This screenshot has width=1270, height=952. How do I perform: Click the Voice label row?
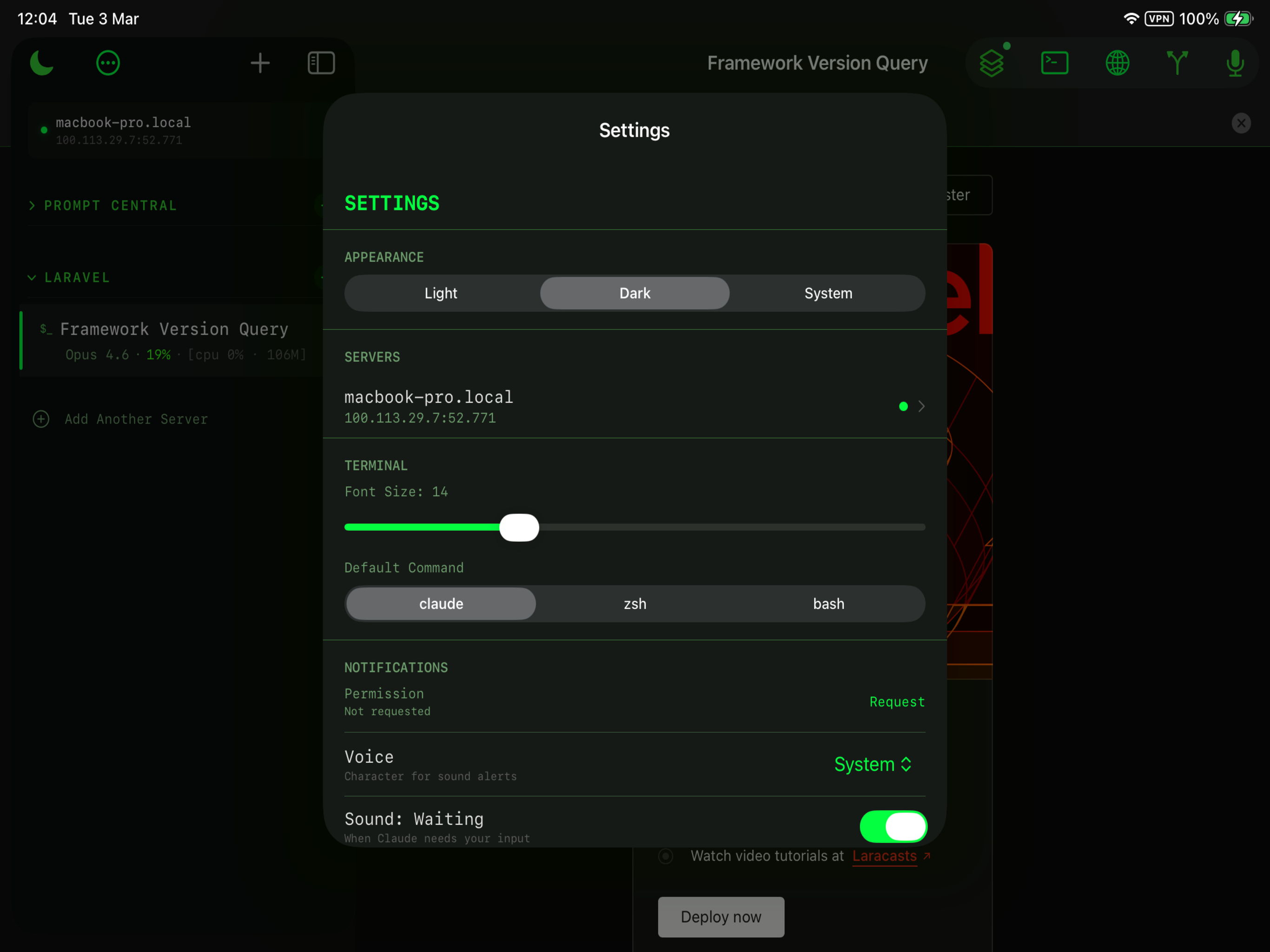tap(635, 764)
